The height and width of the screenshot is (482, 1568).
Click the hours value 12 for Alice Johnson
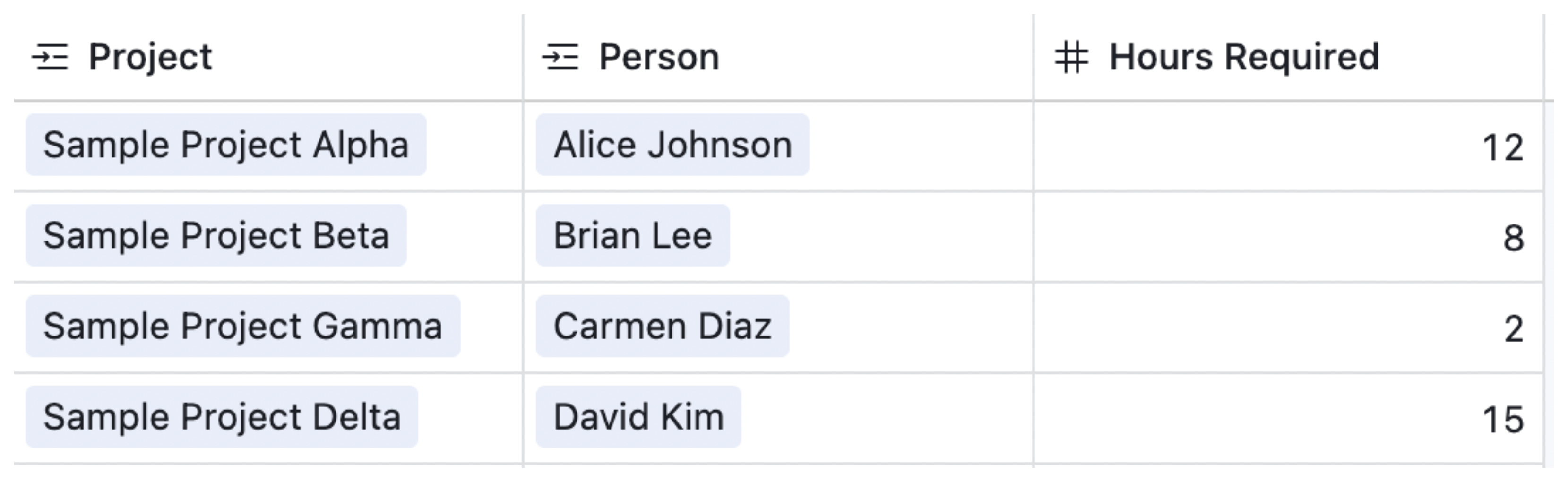pos(1511,144)
